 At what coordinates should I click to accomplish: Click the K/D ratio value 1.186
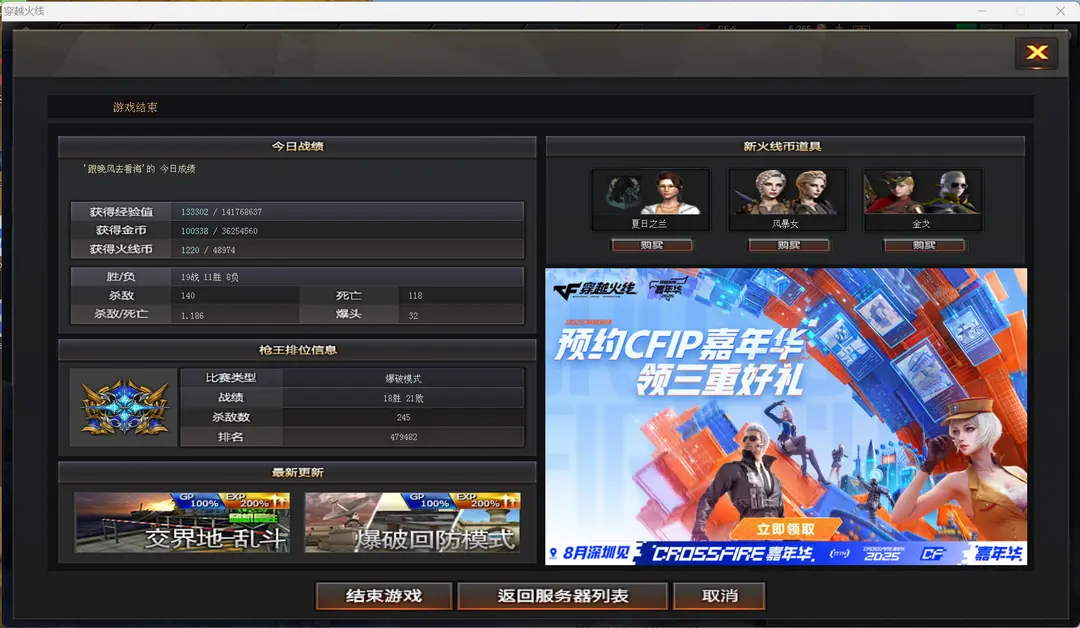(x=192, y=315)
